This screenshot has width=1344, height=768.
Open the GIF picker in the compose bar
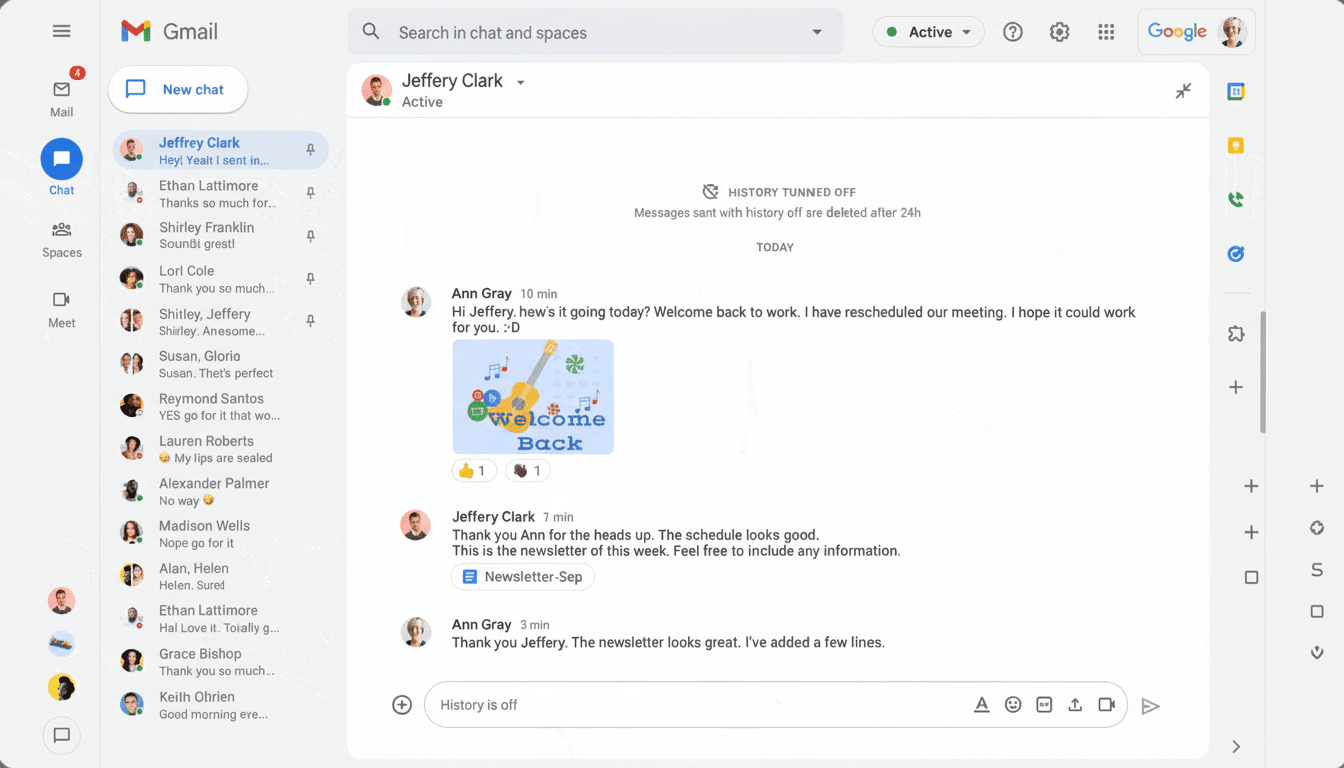click(1044, 704)
